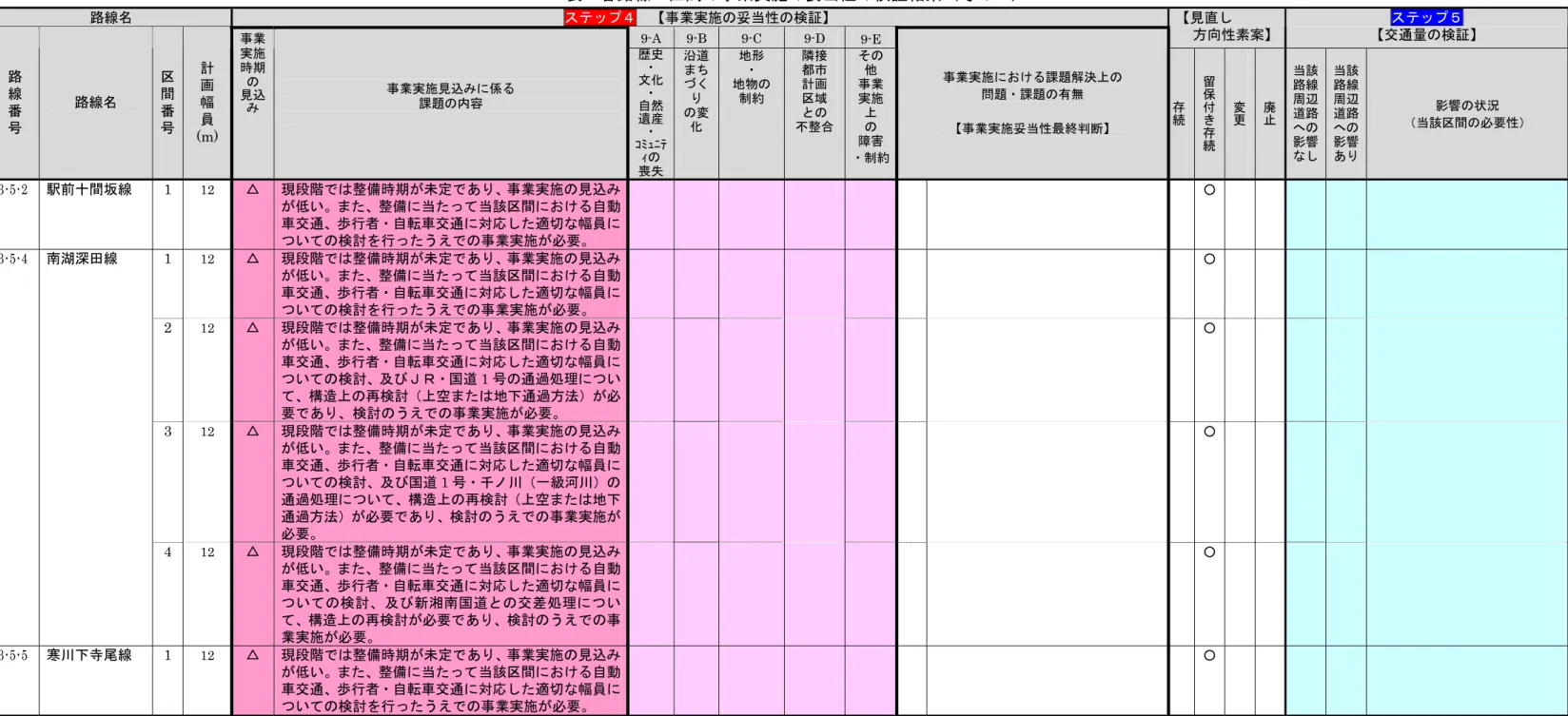This screenshot has height=716, width=1568.
Task: Click the △ mark in the 駅前十間坂線 row
Action: pos(252,190)
